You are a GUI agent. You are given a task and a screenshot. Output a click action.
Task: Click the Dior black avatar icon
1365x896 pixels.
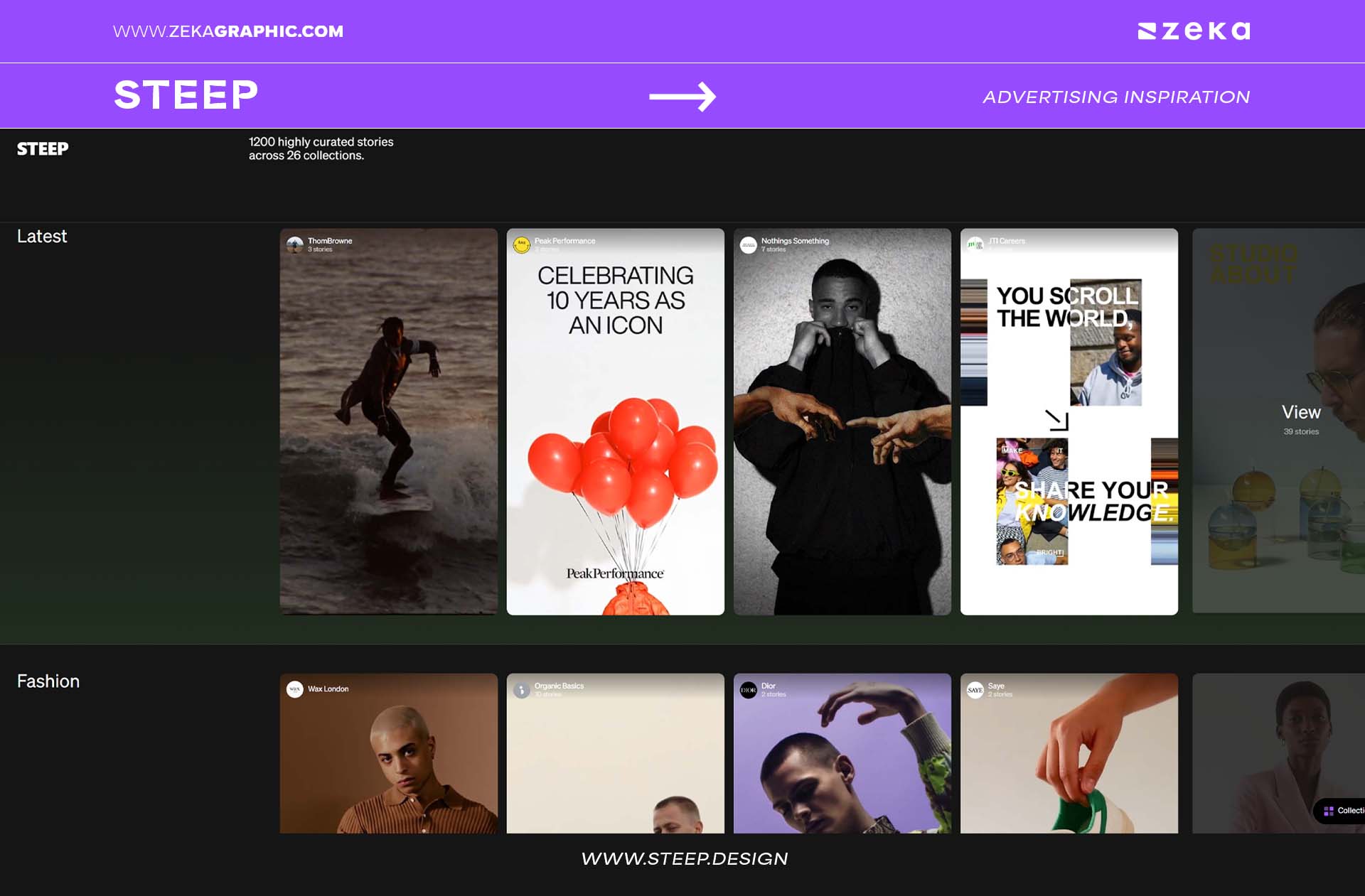point(748,689)
